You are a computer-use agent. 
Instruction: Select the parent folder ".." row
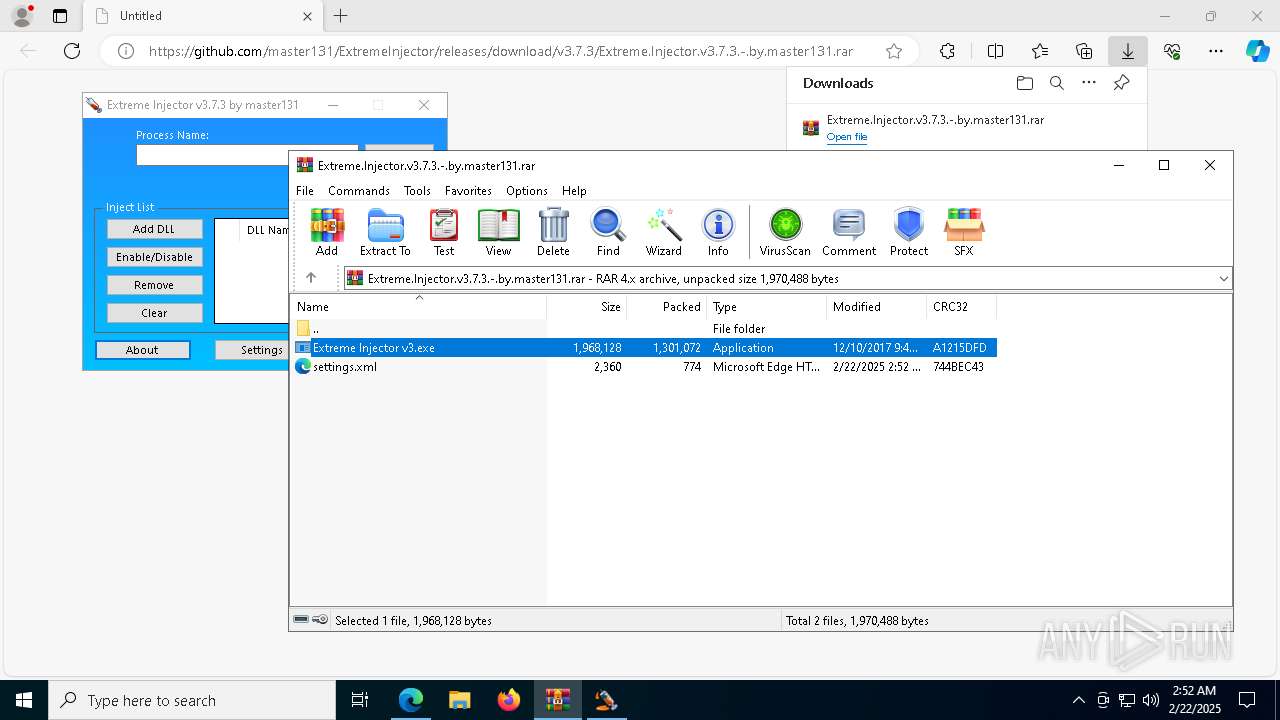point(644,329)
